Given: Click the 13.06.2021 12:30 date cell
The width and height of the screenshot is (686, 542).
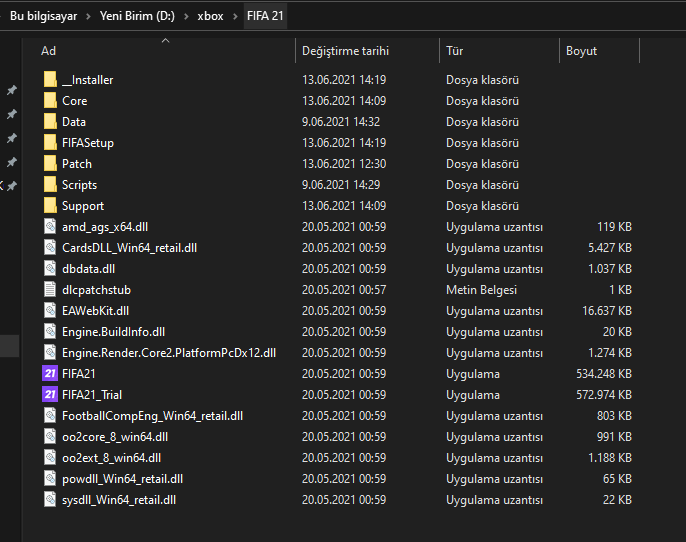Looking at the screenshot, I should click(x=344, y=164).
